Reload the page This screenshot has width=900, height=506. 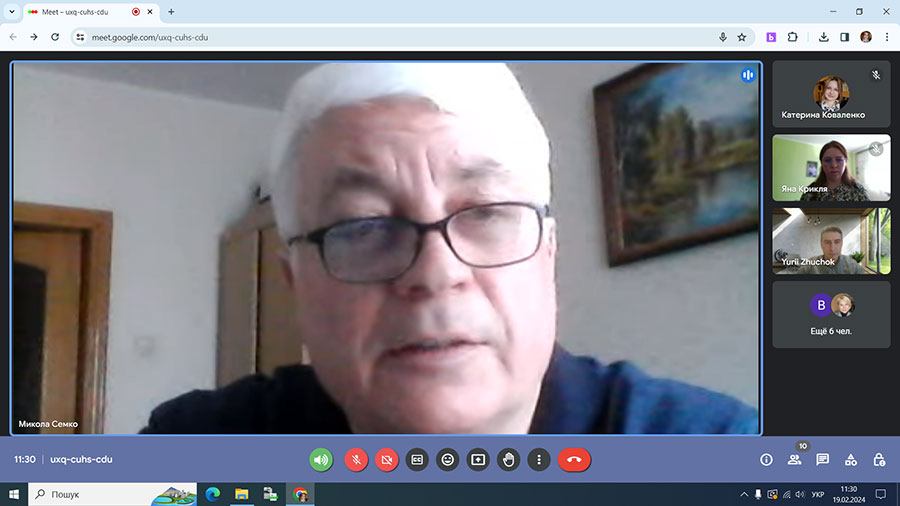point(55,37)
